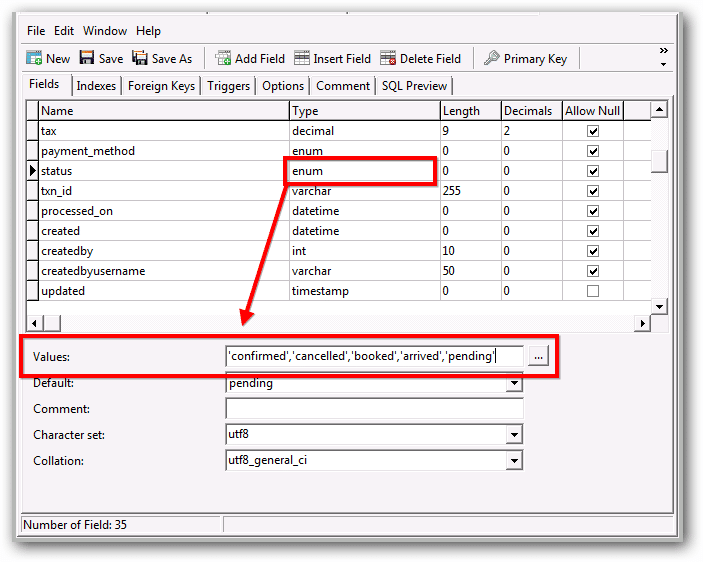
Task: Open the File menu
Action: pos(36,31)
